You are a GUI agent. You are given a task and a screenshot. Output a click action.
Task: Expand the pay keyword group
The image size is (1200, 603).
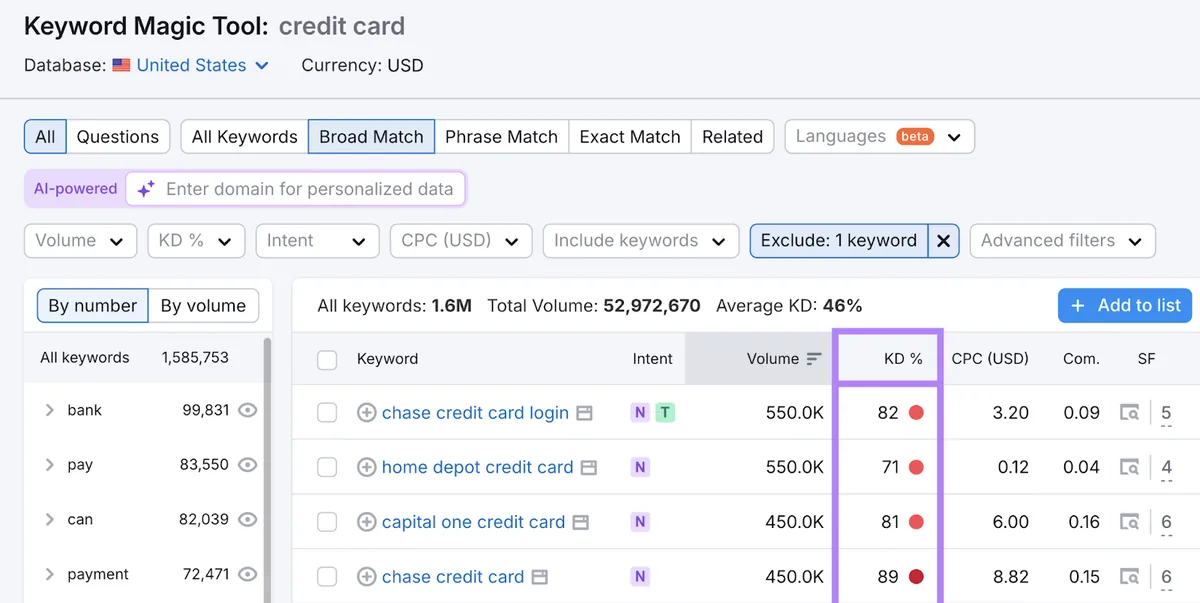[49, 465]
